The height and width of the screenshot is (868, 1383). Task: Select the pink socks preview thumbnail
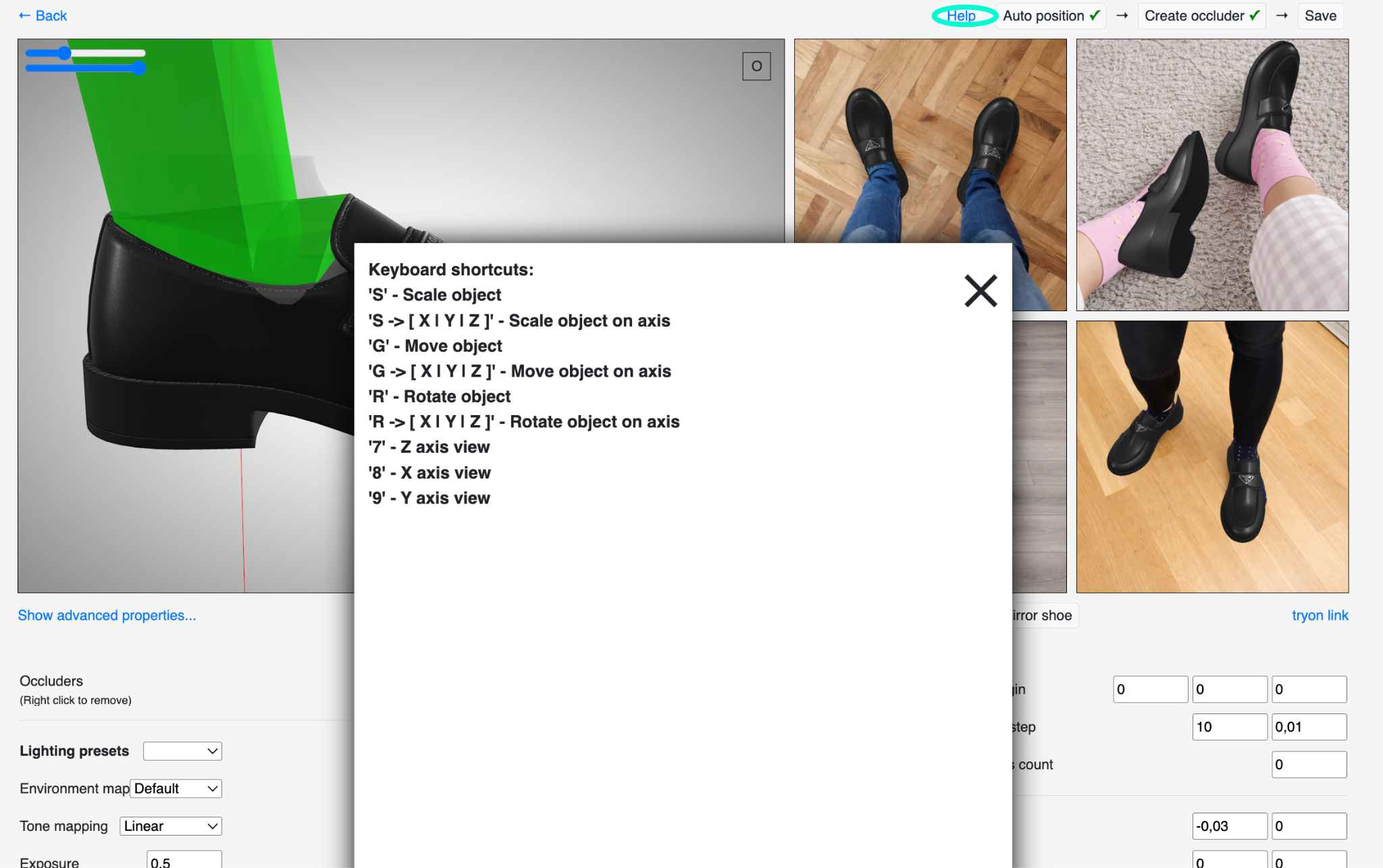pos(1212,174)
